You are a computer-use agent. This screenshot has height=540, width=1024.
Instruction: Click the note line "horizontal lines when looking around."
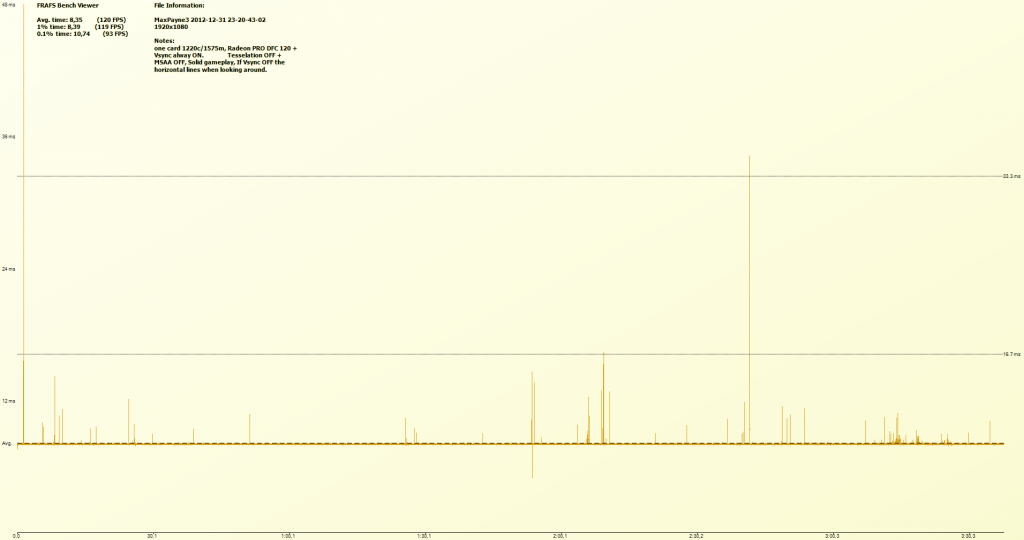(210, 70)
